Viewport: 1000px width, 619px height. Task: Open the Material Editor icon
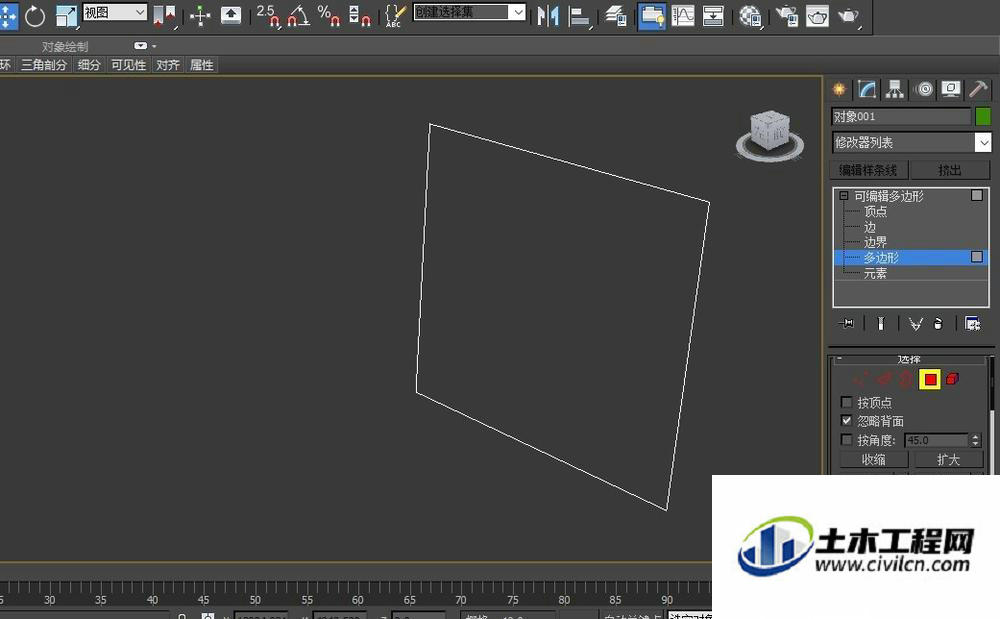pyautogui.click(x=751, y=16)
